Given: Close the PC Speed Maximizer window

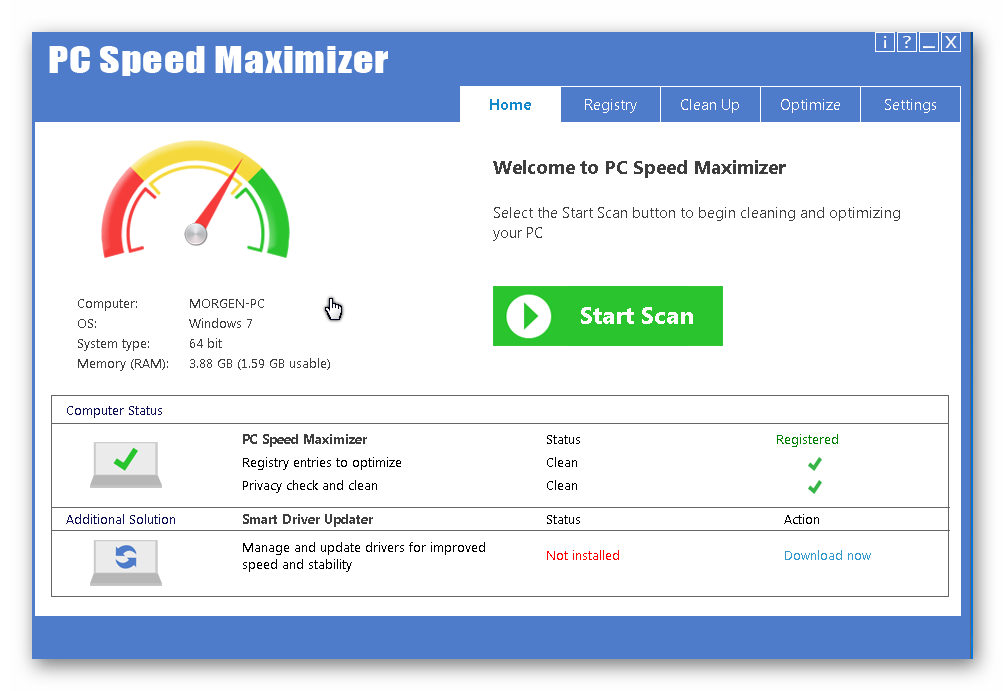Looking at the screenshot, I should tap(951, 42).
